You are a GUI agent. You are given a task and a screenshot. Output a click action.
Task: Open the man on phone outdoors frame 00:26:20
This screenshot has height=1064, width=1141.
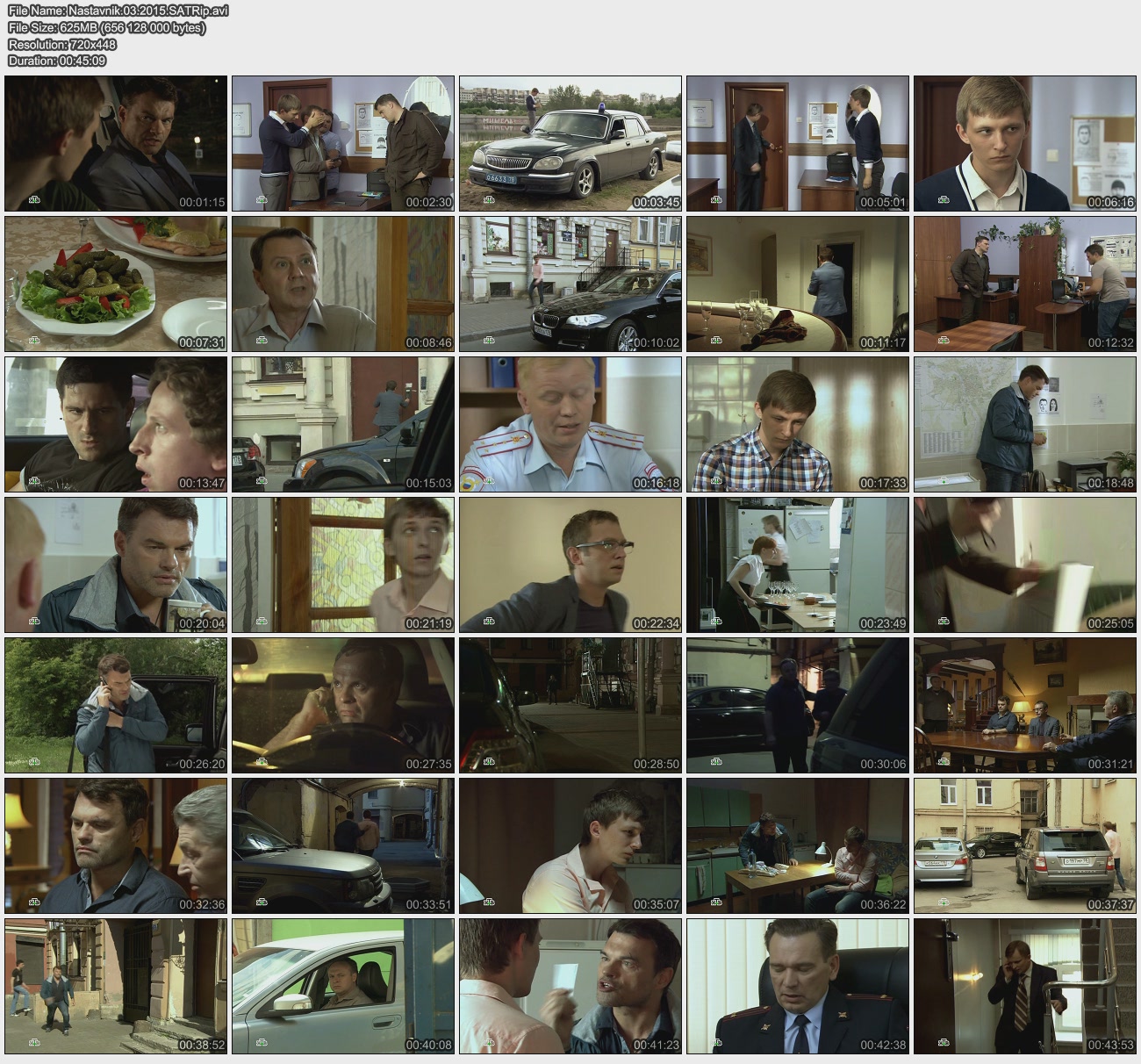(116, 705)
